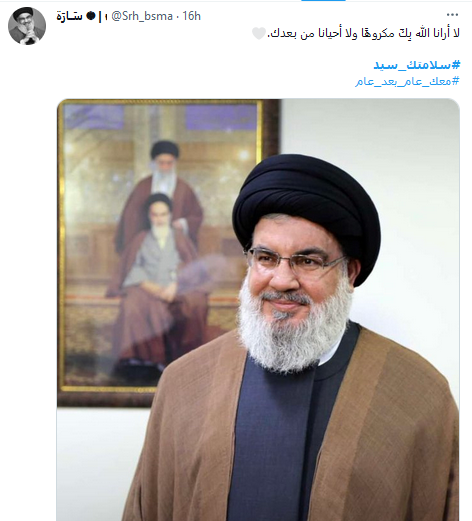Click the gold picture frame edge in photo

pos(60,247)
